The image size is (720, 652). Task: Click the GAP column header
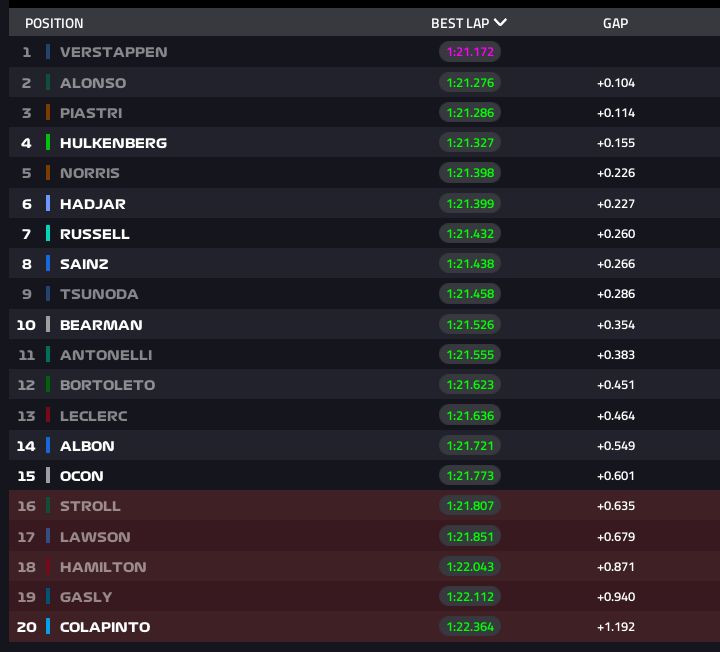click(615, 23)
